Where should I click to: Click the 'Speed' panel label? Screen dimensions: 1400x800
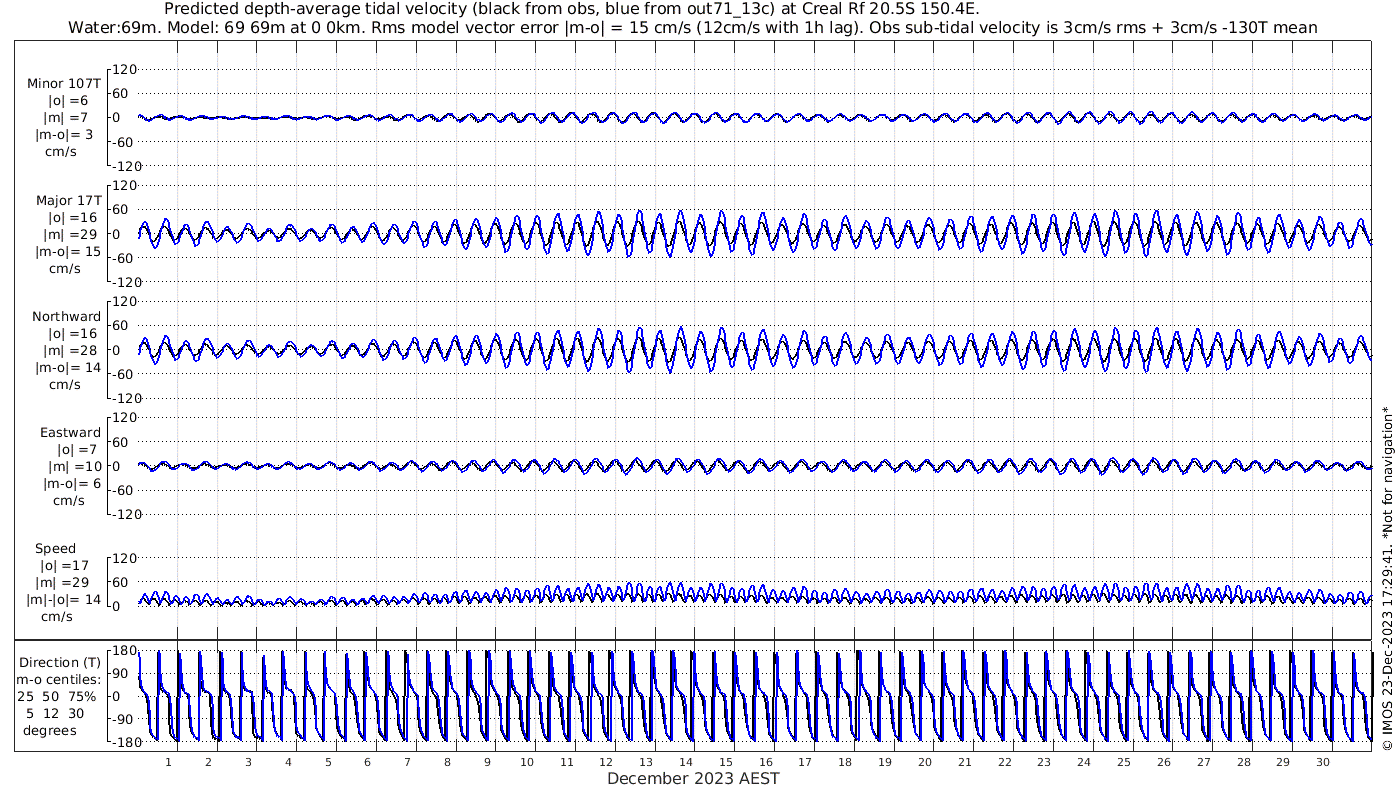(55, 549)
